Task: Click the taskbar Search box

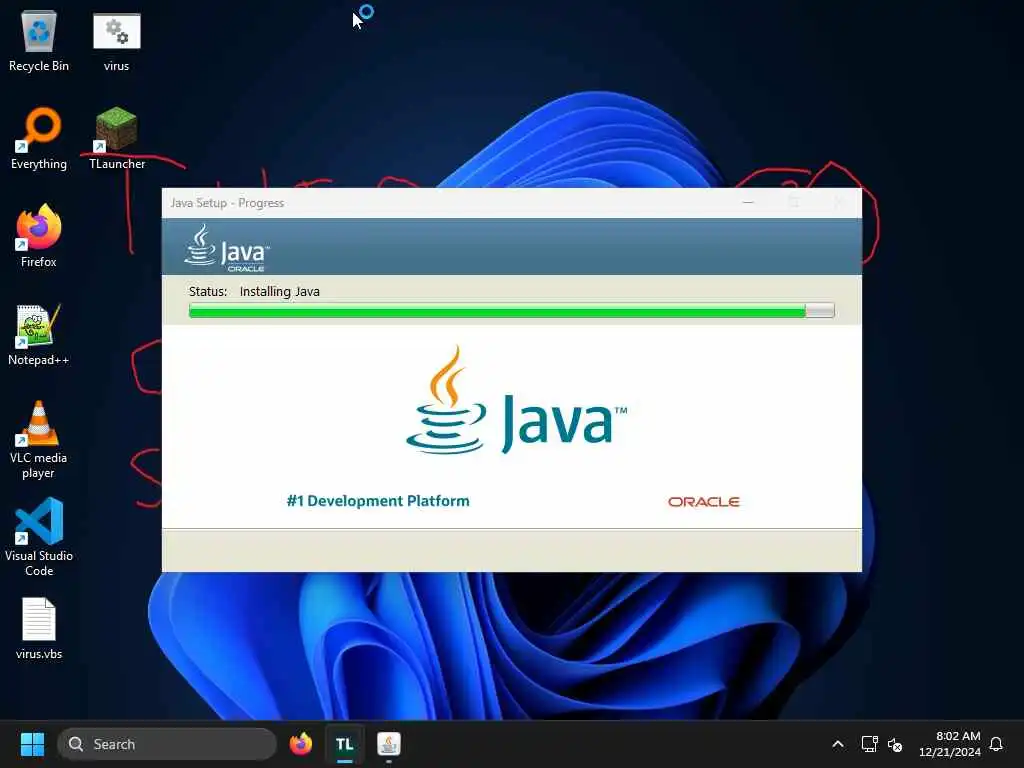Action: (x=167, y=744)
